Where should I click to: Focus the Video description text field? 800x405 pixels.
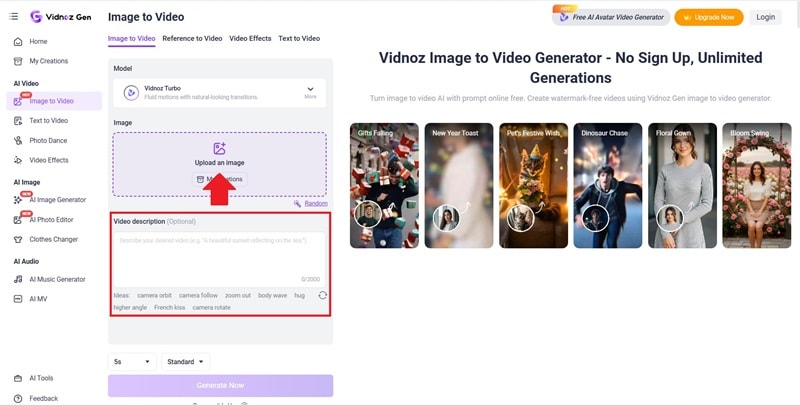tap(219, 259)
